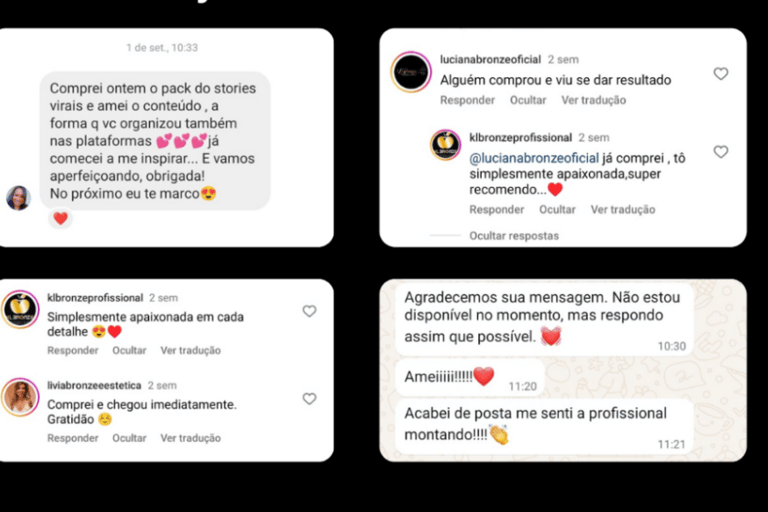Click heart reaction under the direct message
This screenshot has width=768, height=512.
60,219
